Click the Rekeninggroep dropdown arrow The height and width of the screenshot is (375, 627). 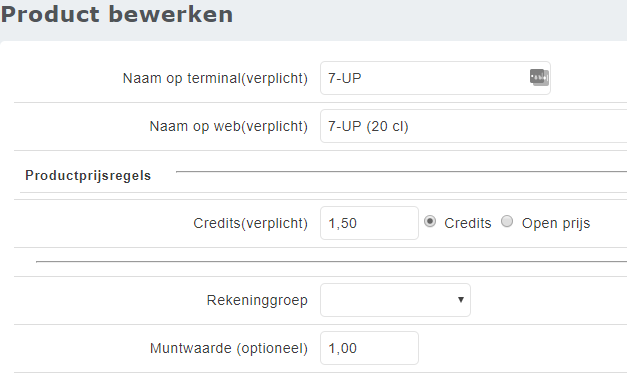point(461,299)
